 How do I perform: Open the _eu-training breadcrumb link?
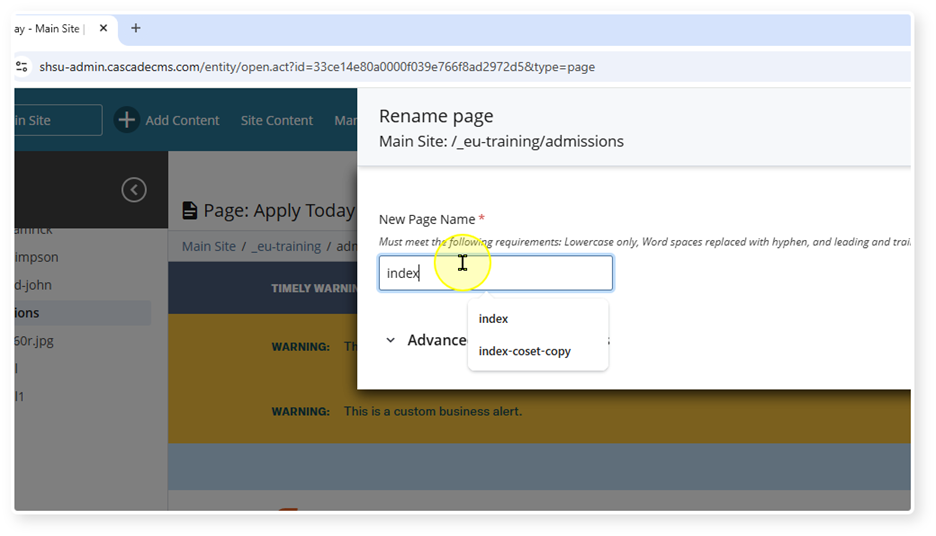tap(286, 246)
